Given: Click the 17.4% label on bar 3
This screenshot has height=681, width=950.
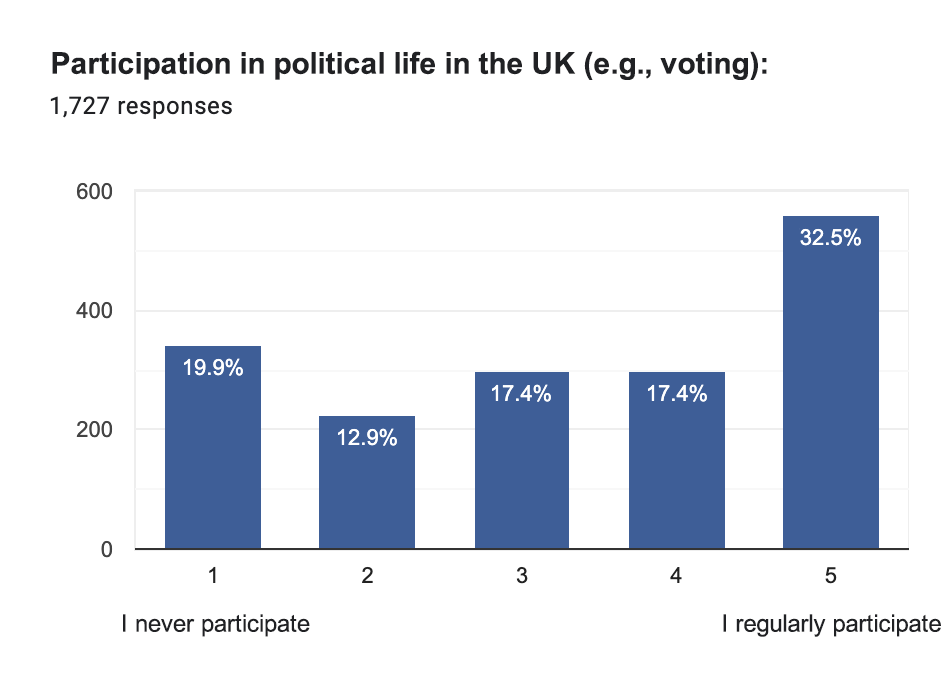Looking at the screenshot, I should pos(522,394).
